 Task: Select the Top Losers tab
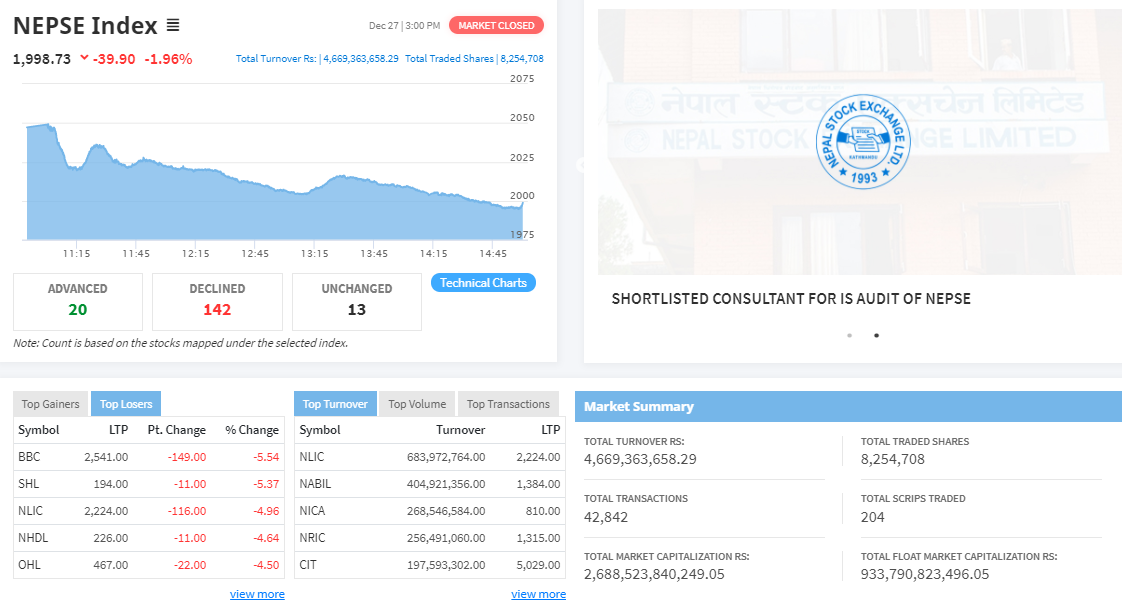(x=126, y=404)
